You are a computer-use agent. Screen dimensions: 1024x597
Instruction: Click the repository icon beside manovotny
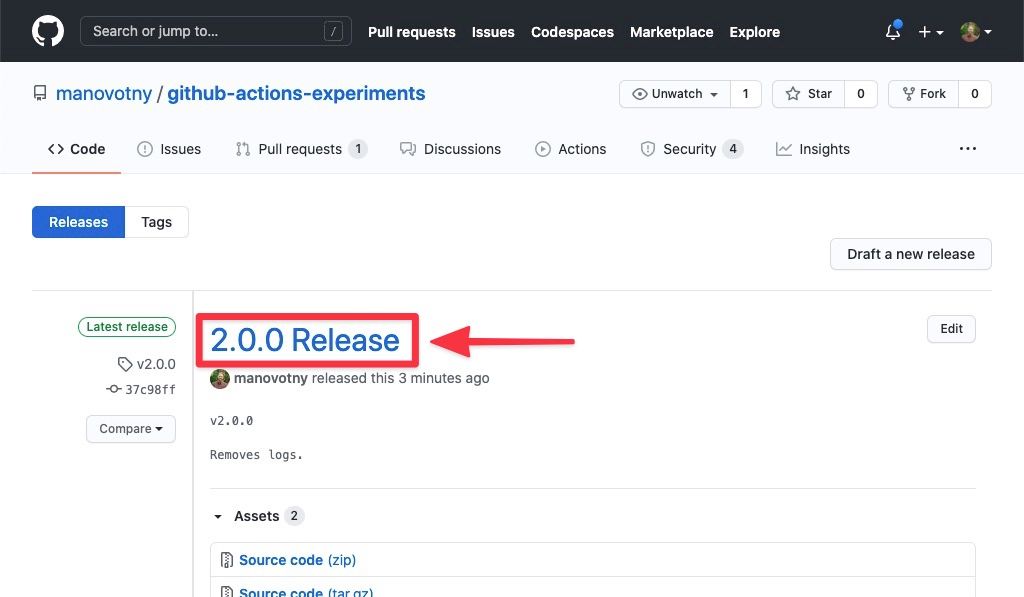40,93
